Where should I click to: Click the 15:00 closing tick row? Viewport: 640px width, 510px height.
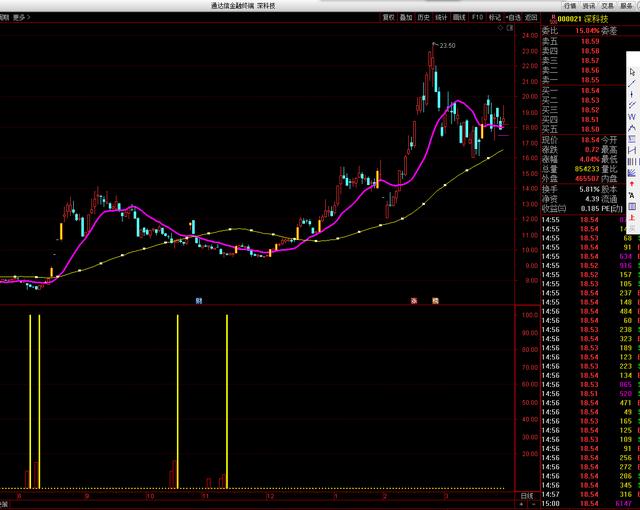[x=590, y=504]
